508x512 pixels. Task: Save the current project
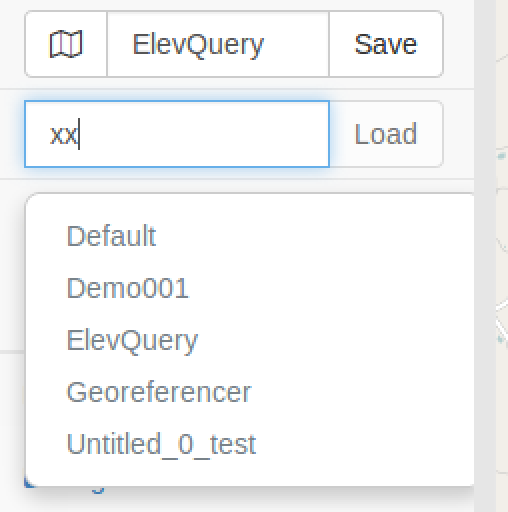click(386, 44)
